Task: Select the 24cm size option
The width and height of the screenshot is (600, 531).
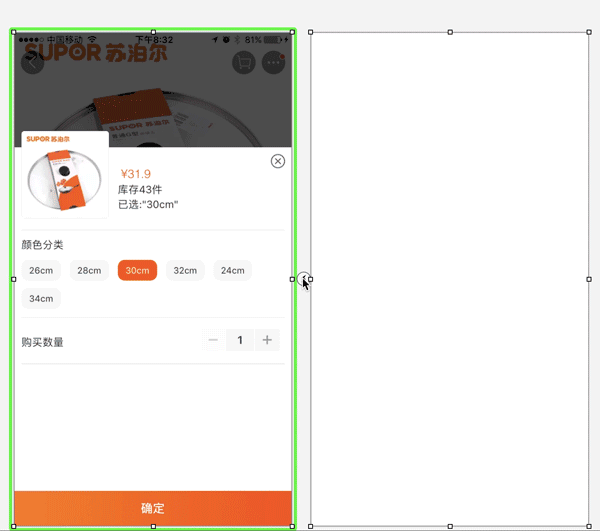Action: coord(233,270)
